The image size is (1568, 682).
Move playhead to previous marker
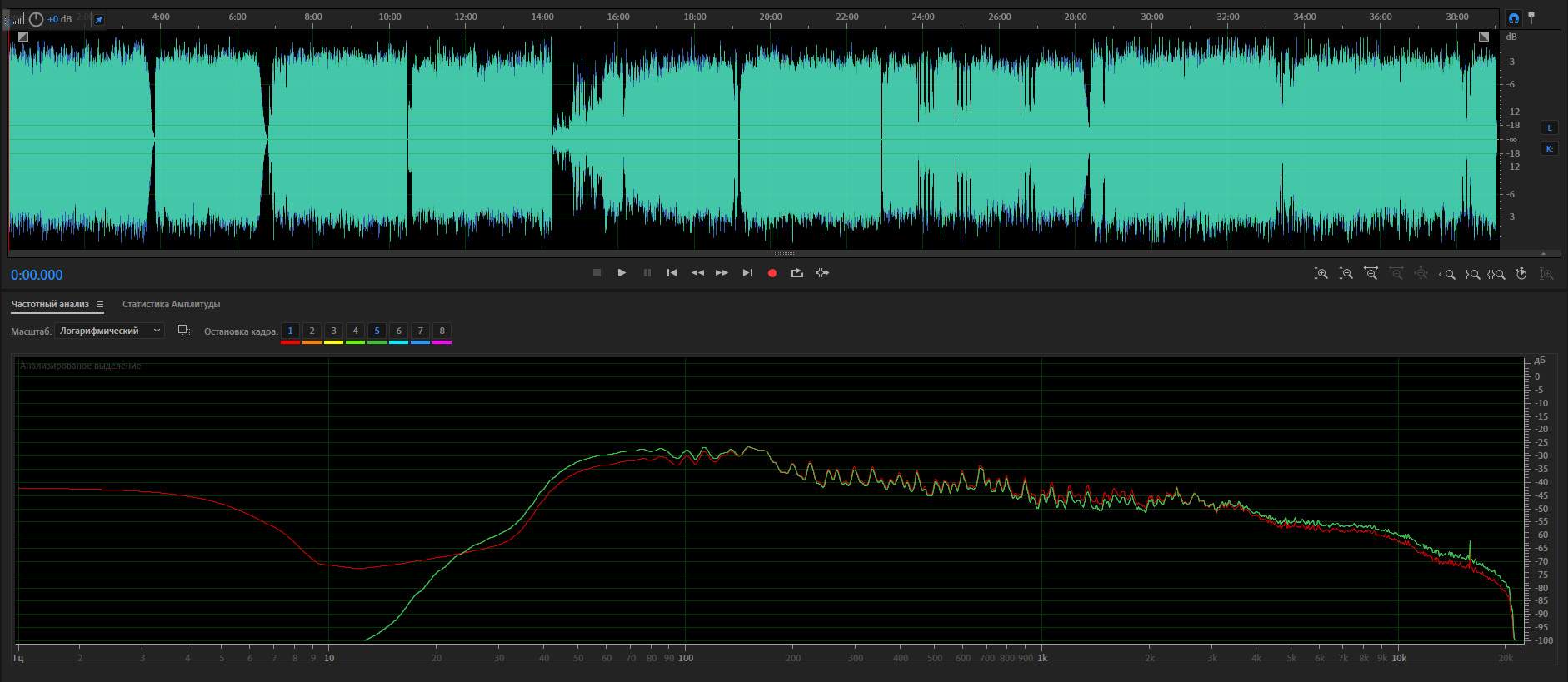[x=672, y=273]
